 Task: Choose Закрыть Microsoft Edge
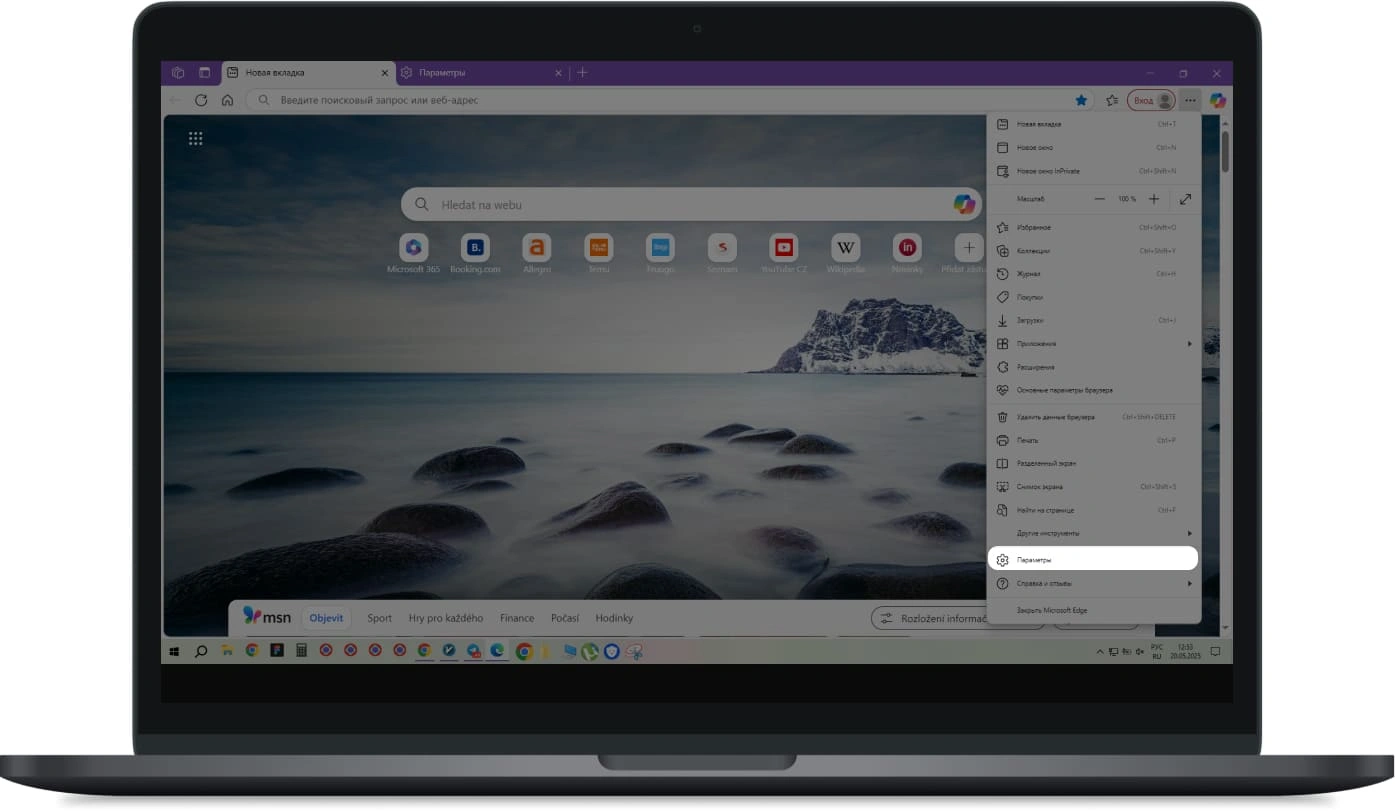[1092, 610]
